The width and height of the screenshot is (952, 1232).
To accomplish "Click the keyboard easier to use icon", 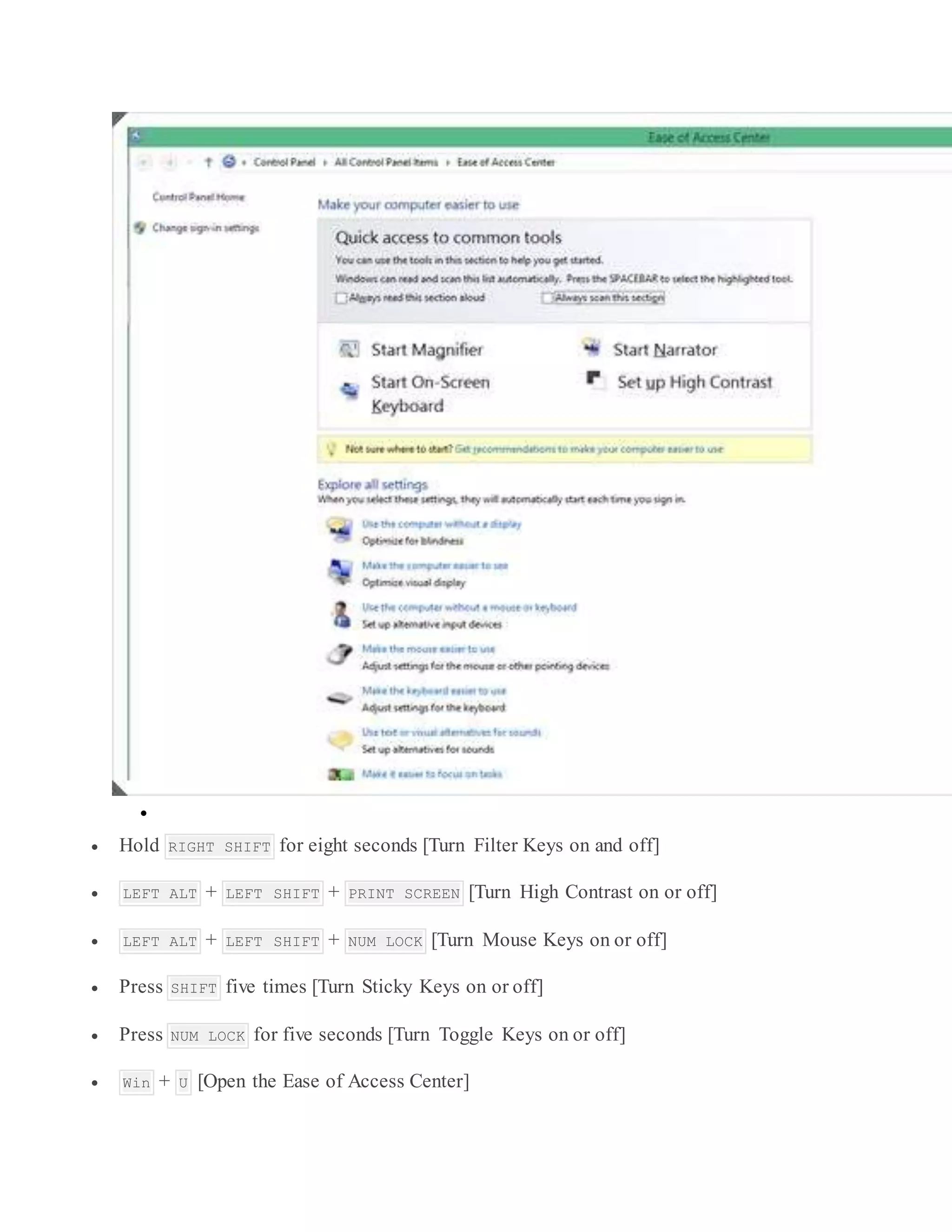I will 339,699.
